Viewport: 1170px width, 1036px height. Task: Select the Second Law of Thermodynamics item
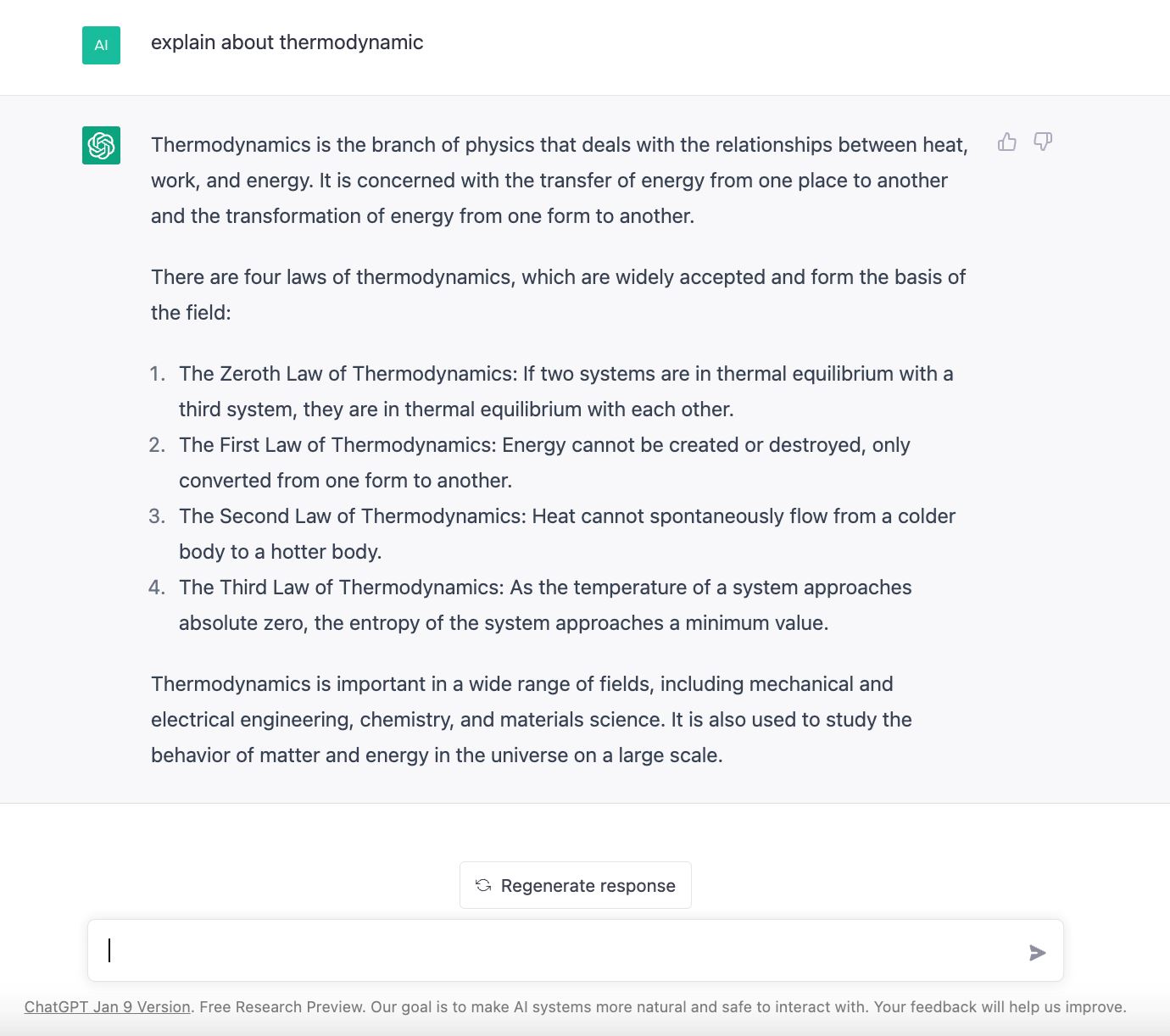[566, 533]
